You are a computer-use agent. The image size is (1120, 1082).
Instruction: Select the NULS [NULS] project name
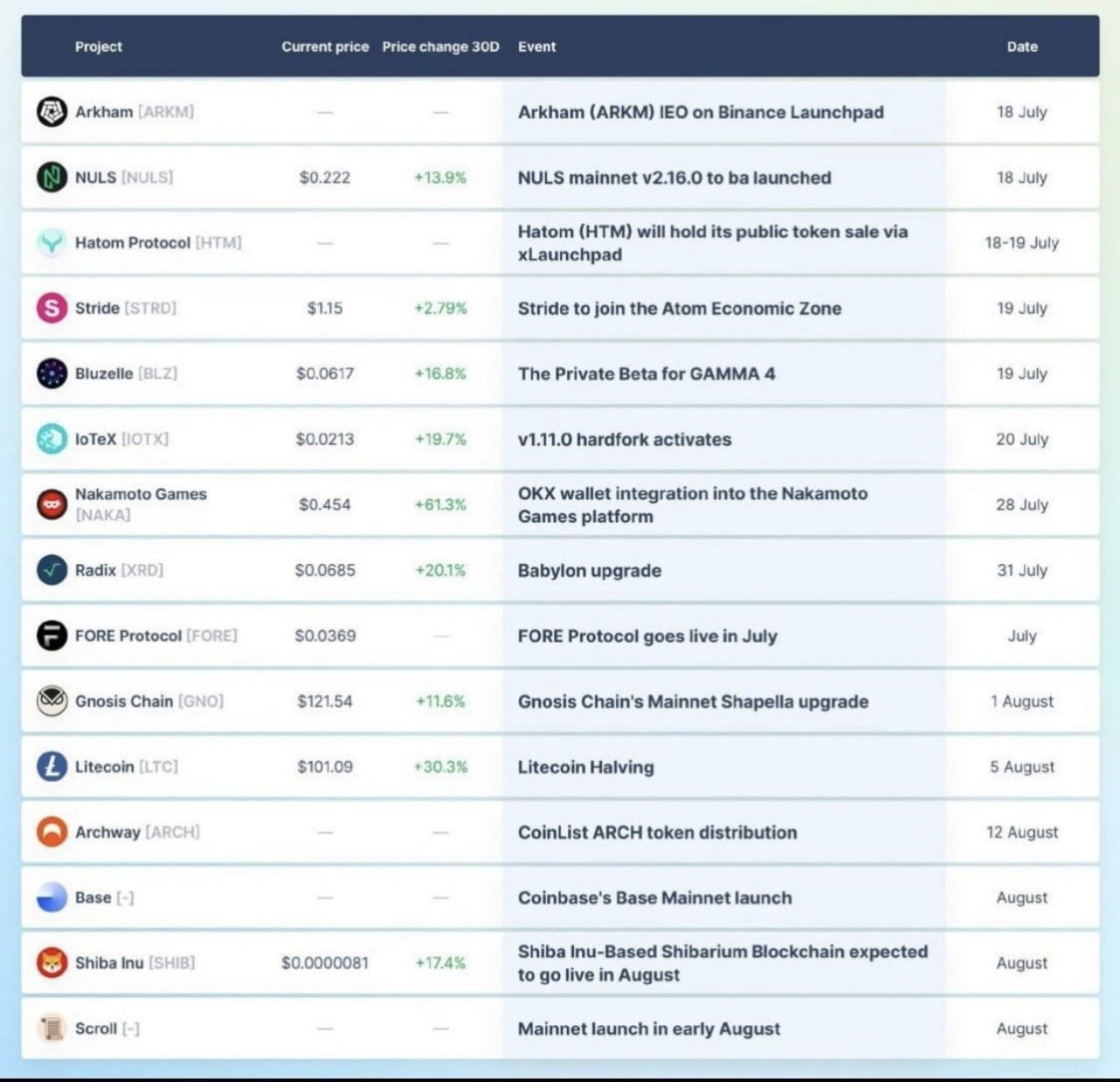[x=124, y=178]
